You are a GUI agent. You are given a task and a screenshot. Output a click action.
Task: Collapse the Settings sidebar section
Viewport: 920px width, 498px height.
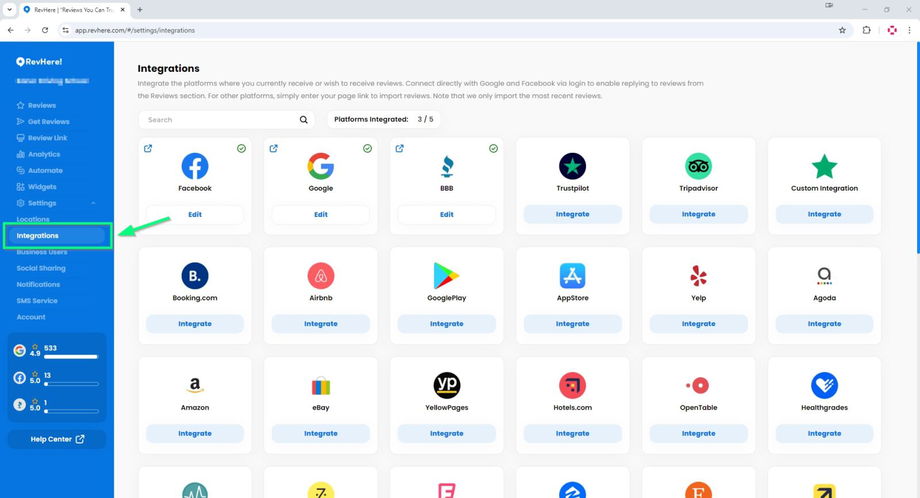coord(93,203)
